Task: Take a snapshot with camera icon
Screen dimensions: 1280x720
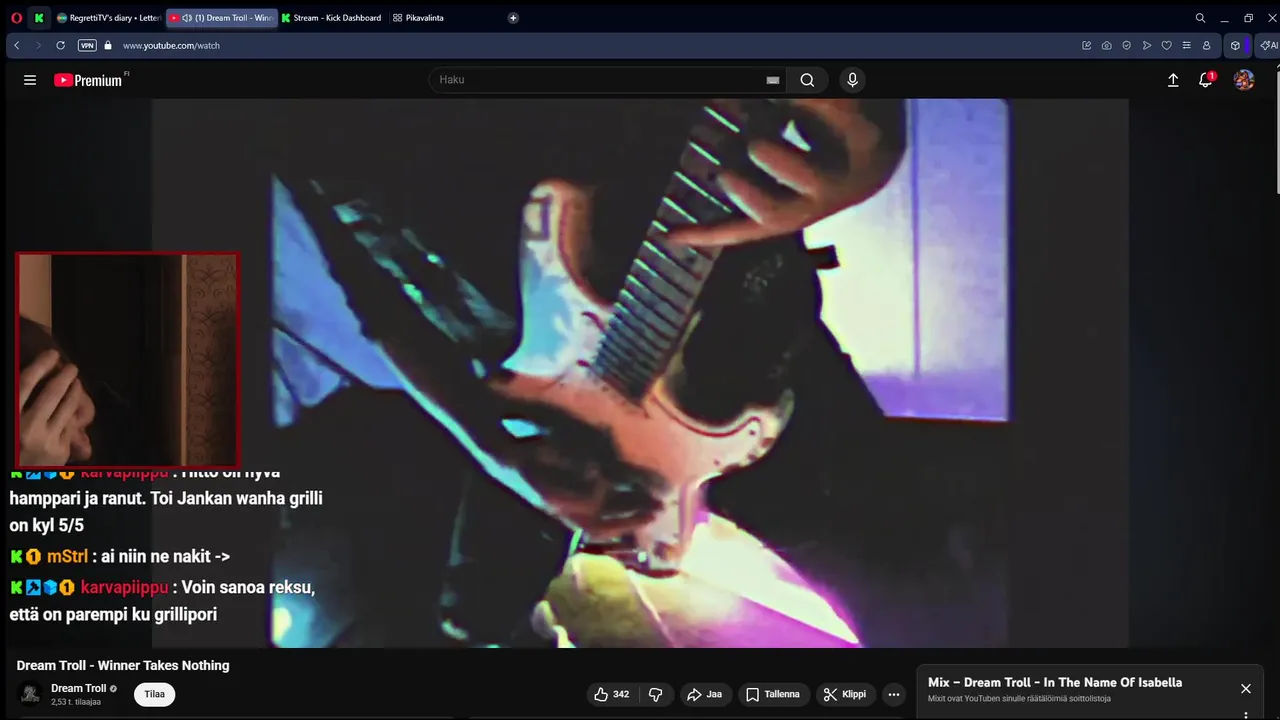Action: (1106, 45)
